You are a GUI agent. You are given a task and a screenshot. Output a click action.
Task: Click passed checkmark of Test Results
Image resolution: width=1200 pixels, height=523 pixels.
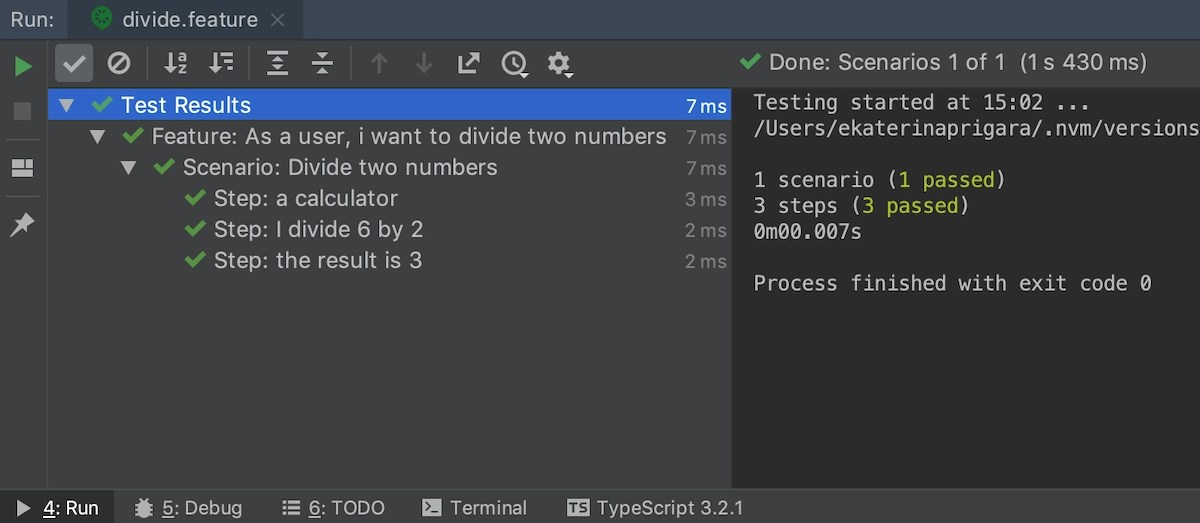pos(101,104)
